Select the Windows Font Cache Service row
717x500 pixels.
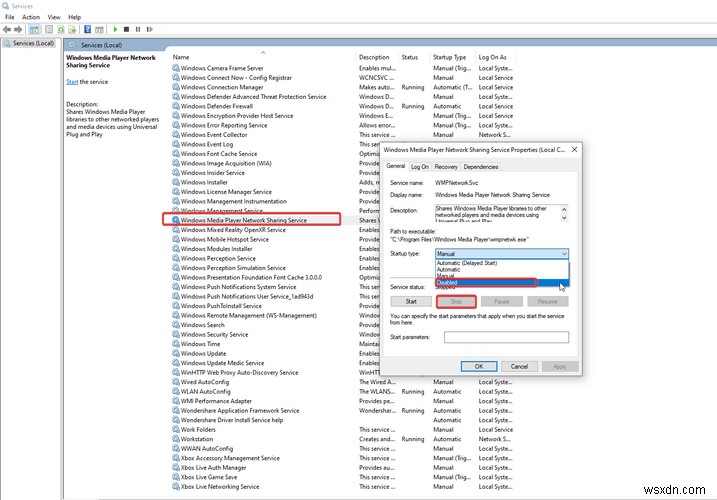[x=276, y=154]
